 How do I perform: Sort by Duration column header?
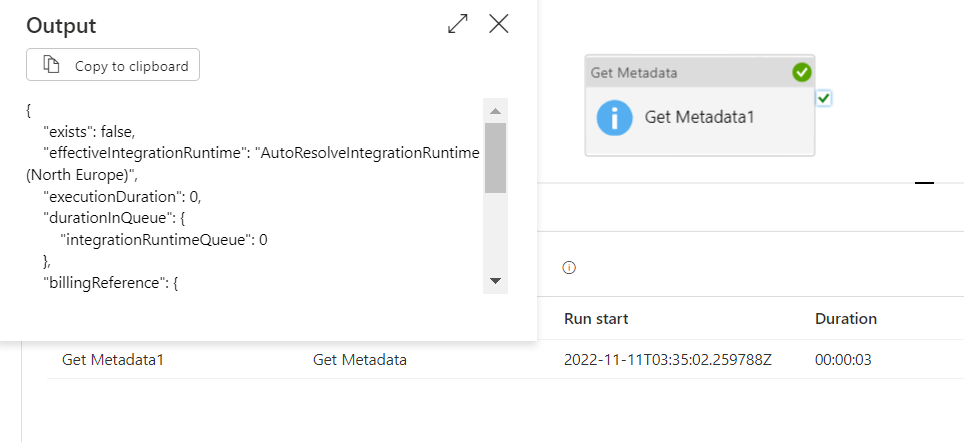[x=845, y=318]
